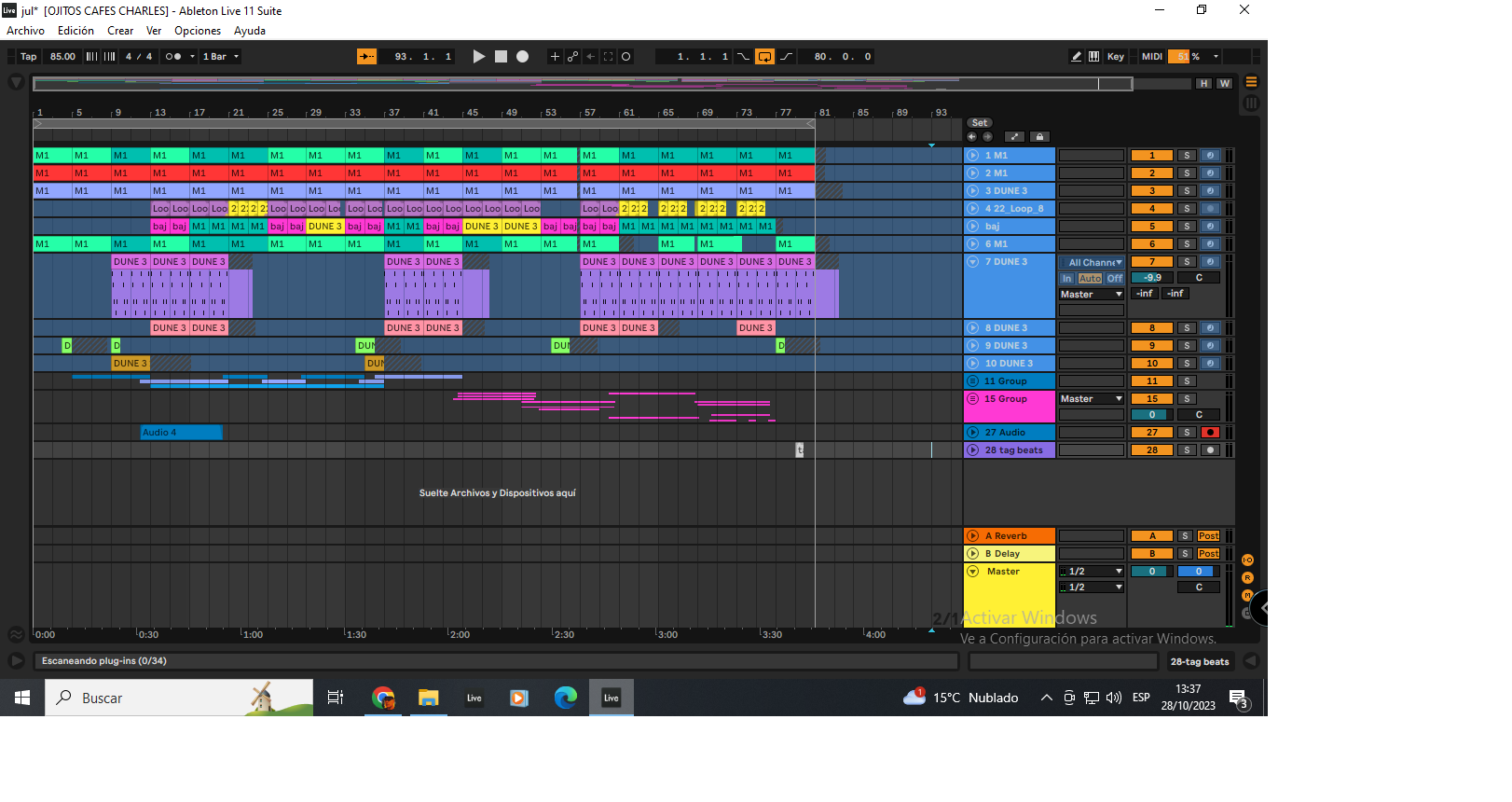Collapse the 7 DUNE 3 track
The width and height of the screenshot is (1512, 802).
(973, 262)
